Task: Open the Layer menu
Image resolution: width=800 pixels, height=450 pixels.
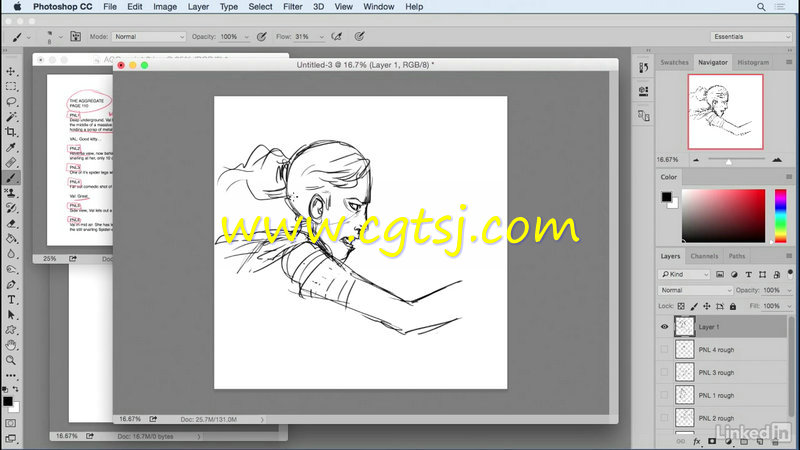Action: tap(198, 7)
